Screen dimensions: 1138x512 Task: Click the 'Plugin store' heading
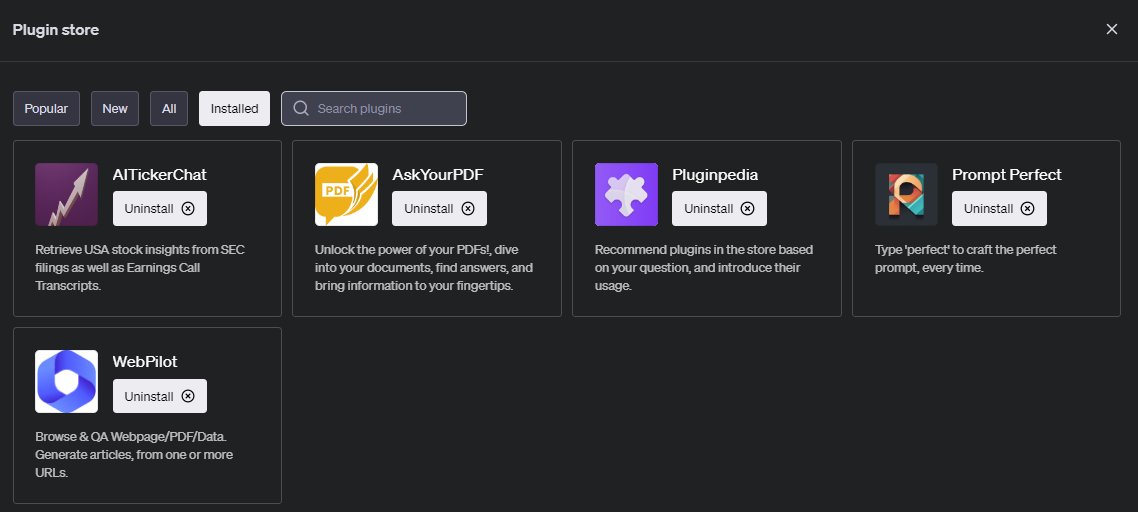(x=56, y=30)
